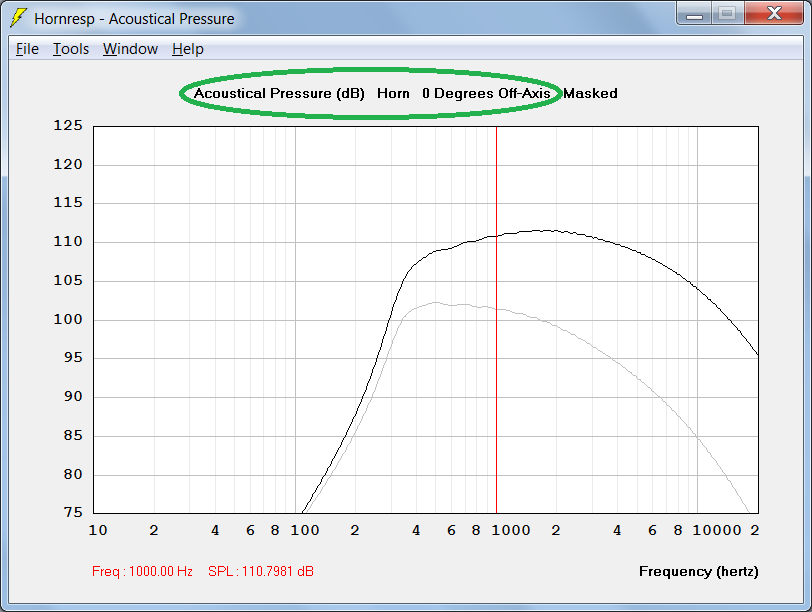
Task: Click the 'SPL : 110.7981 dB' readout
Action: point(260,571)
